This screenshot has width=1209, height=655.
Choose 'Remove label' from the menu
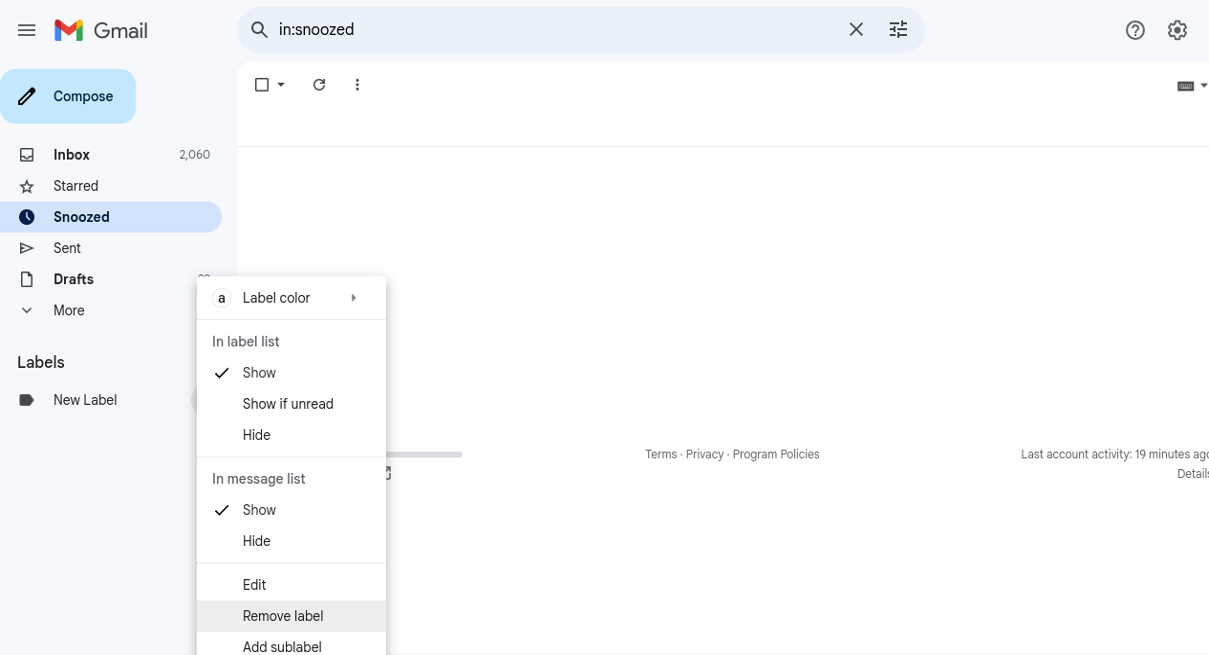click(x=283, y=615)
